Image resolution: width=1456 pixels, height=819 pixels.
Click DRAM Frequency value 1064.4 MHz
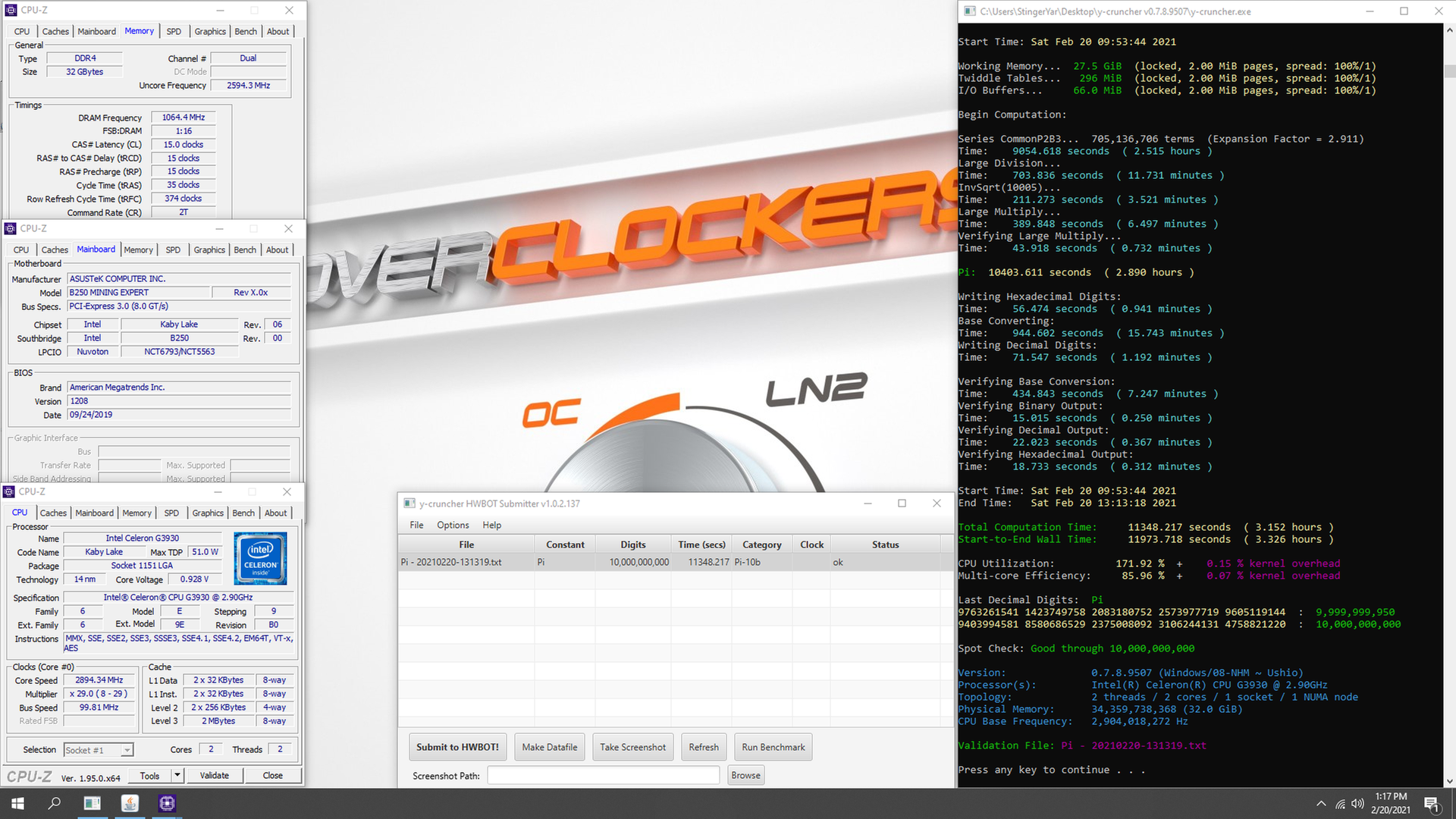184,118
